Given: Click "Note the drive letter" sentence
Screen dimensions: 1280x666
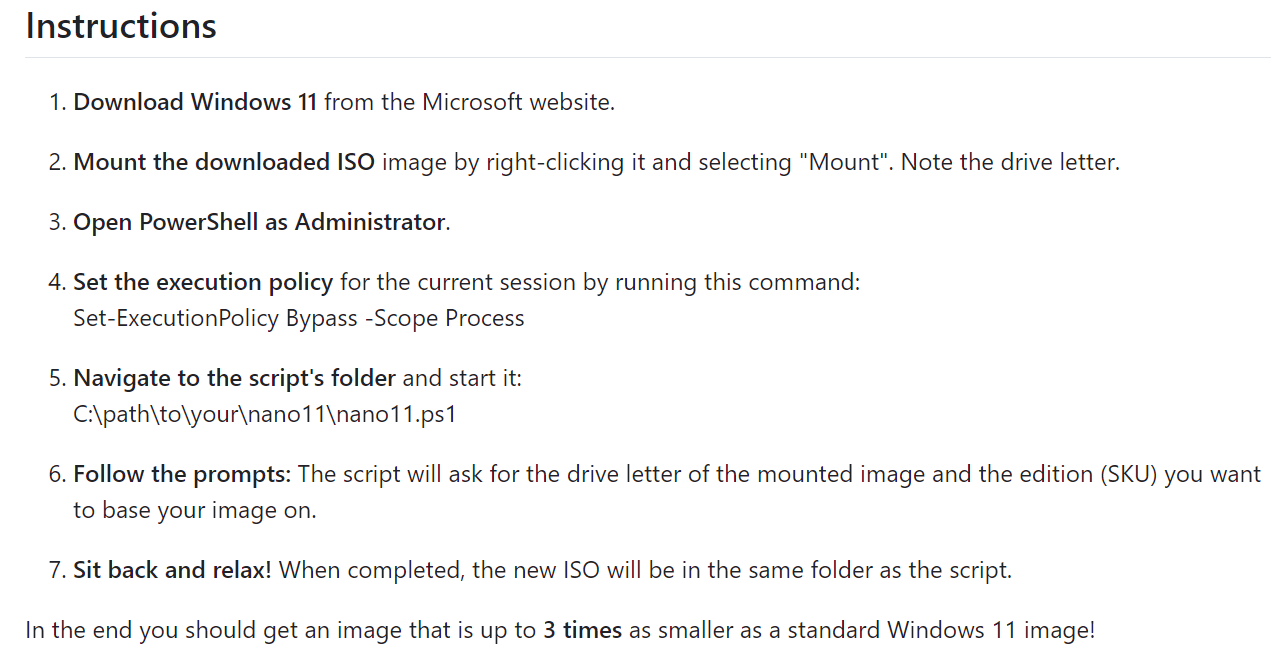Looking at the screenshot, I should coord(1010,162).
